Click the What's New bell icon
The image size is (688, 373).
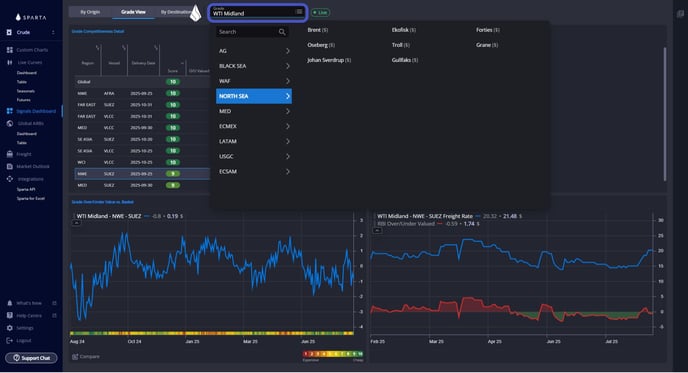coord(10,303)
